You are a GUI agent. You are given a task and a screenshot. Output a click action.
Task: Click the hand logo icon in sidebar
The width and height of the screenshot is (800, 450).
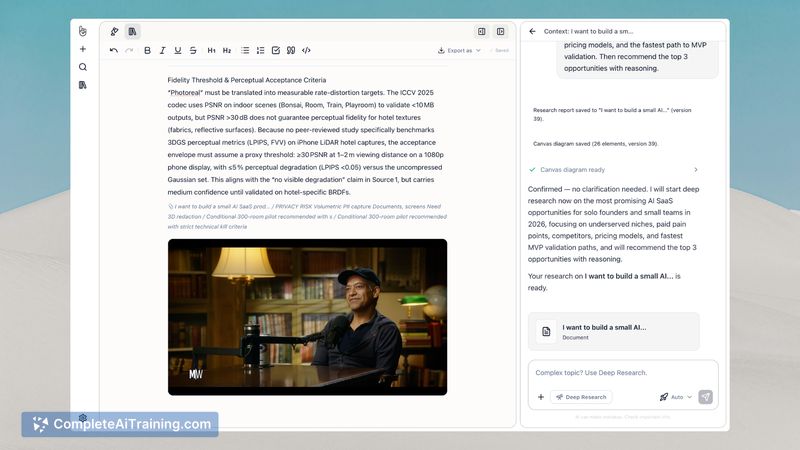point(83,31)
